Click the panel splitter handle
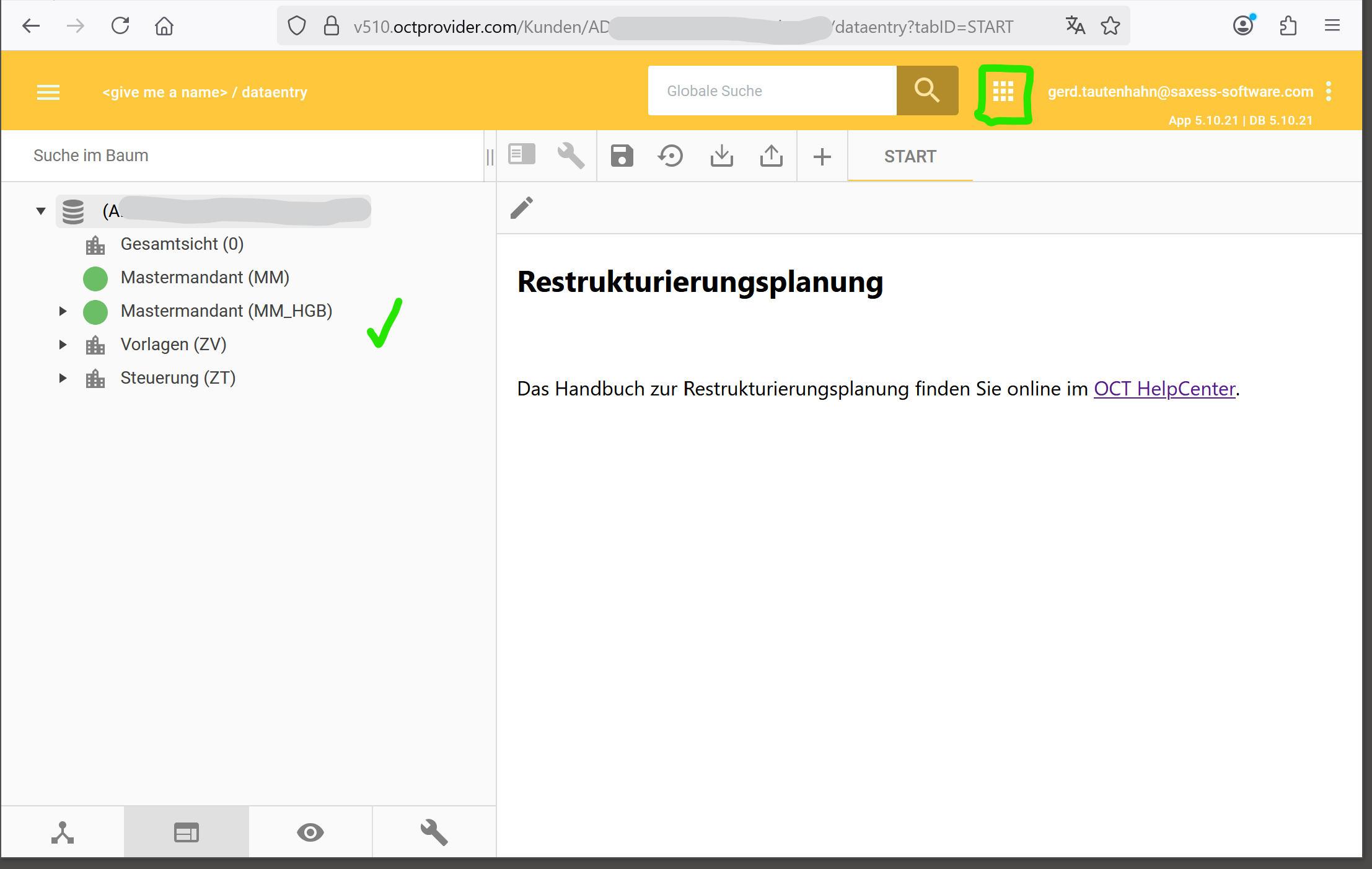The width and height of the screenshot is (1372, 869). [490, 156]
